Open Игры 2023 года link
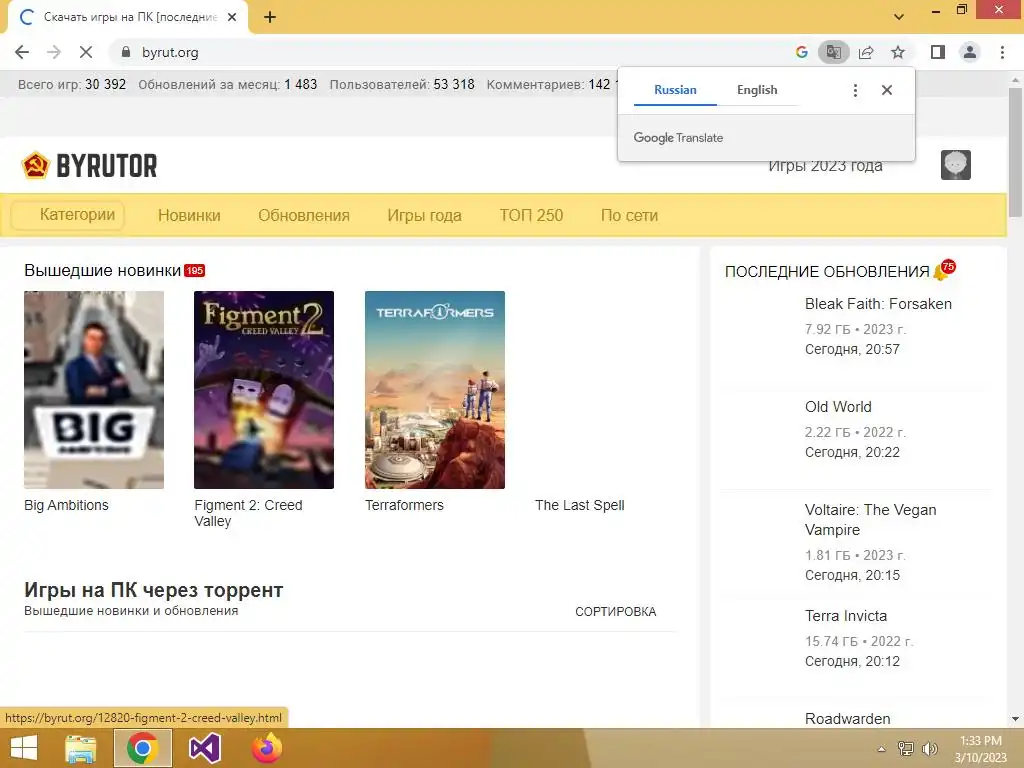1024x768 pixels. click(x=825, y=166)
